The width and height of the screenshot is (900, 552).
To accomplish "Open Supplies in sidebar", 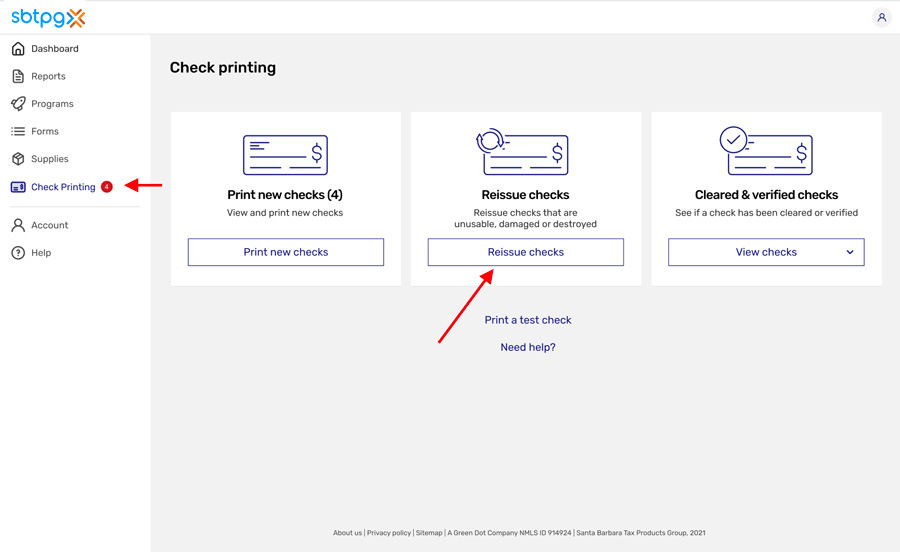I will [x=49, y=159].
